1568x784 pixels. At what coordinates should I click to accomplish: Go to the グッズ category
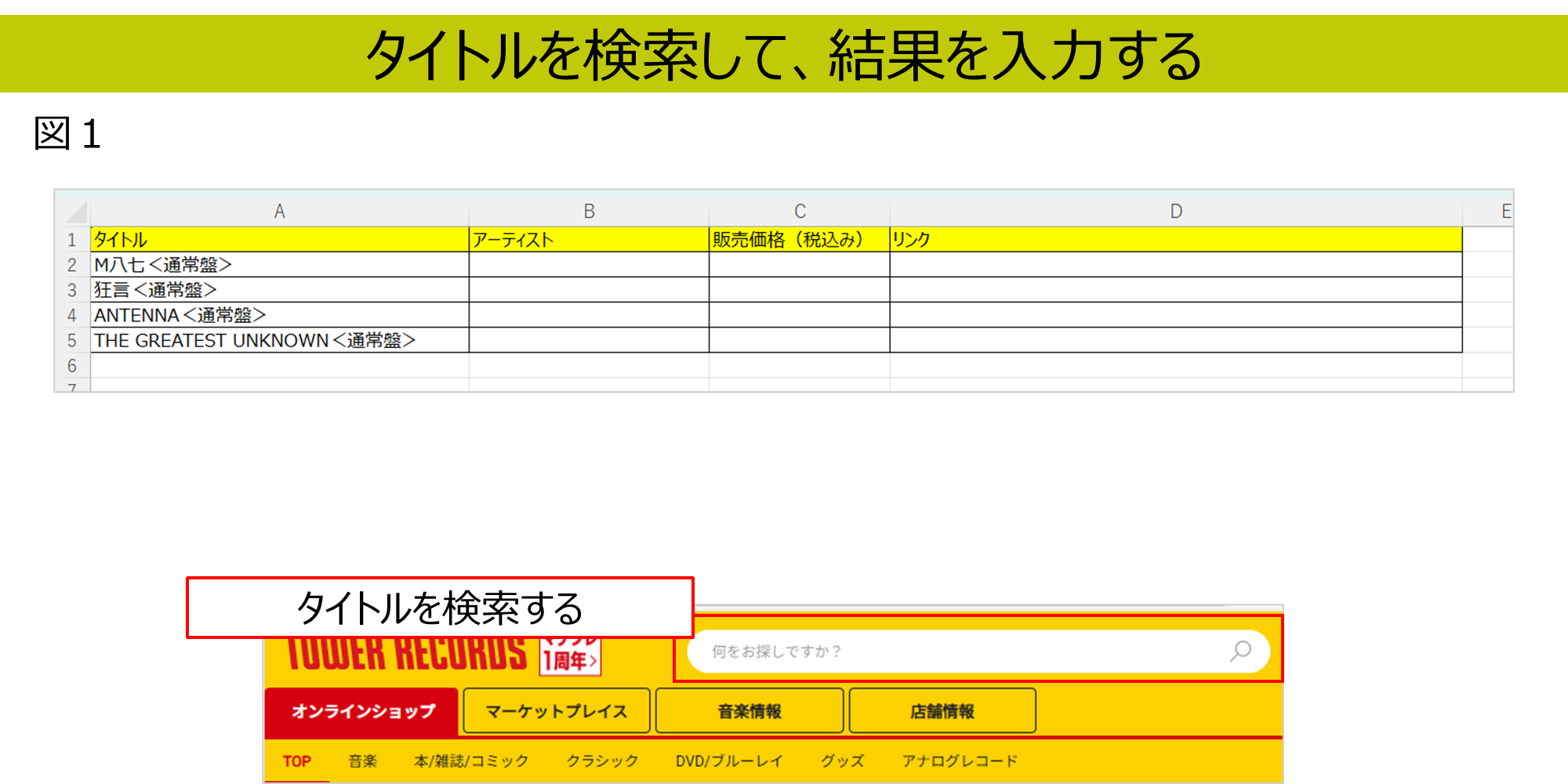coord(842,761)
